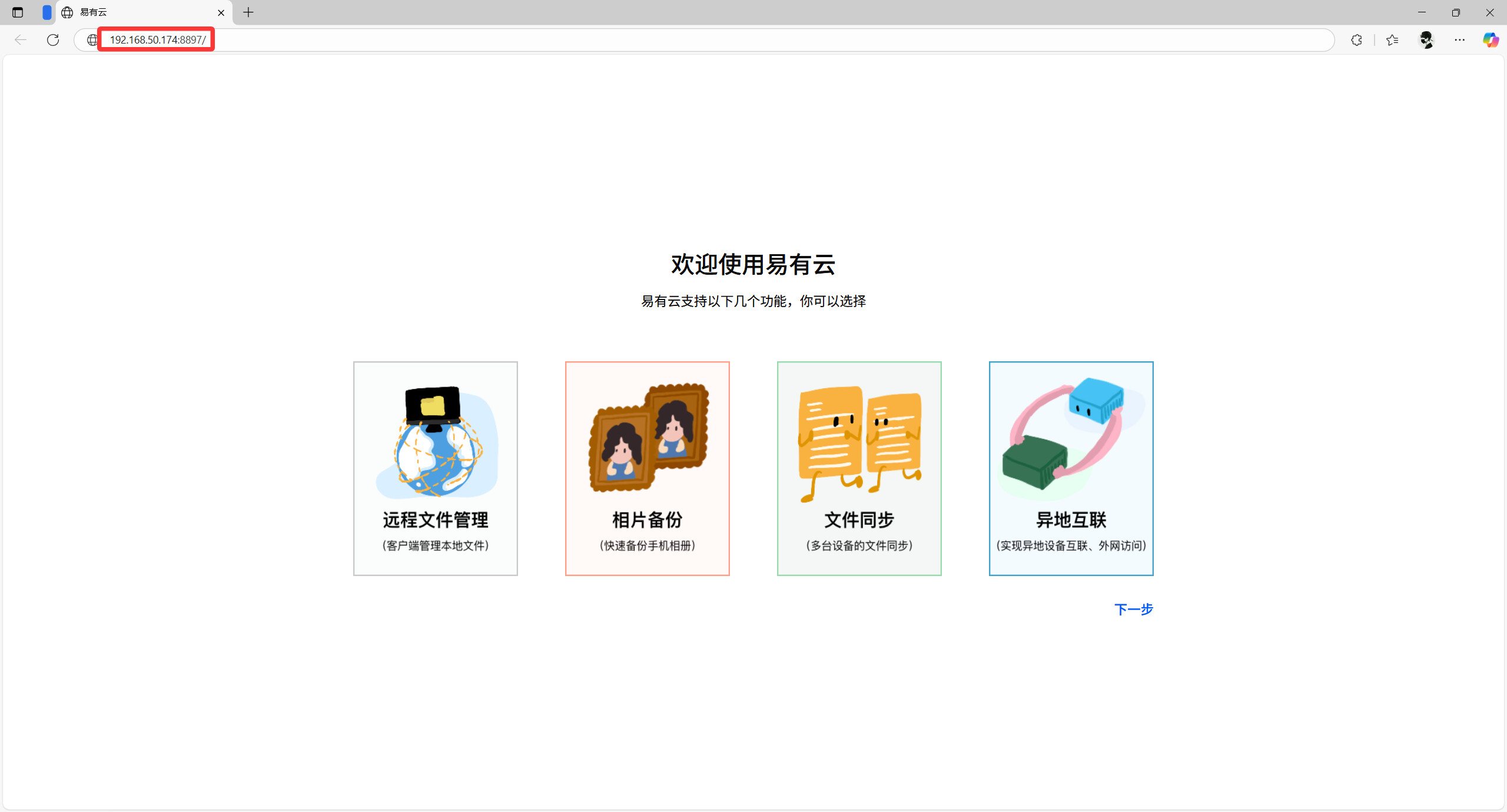
Task: Click the blue vertical tab group indicator
Action: pyautogui.click(x=47, y=12)
